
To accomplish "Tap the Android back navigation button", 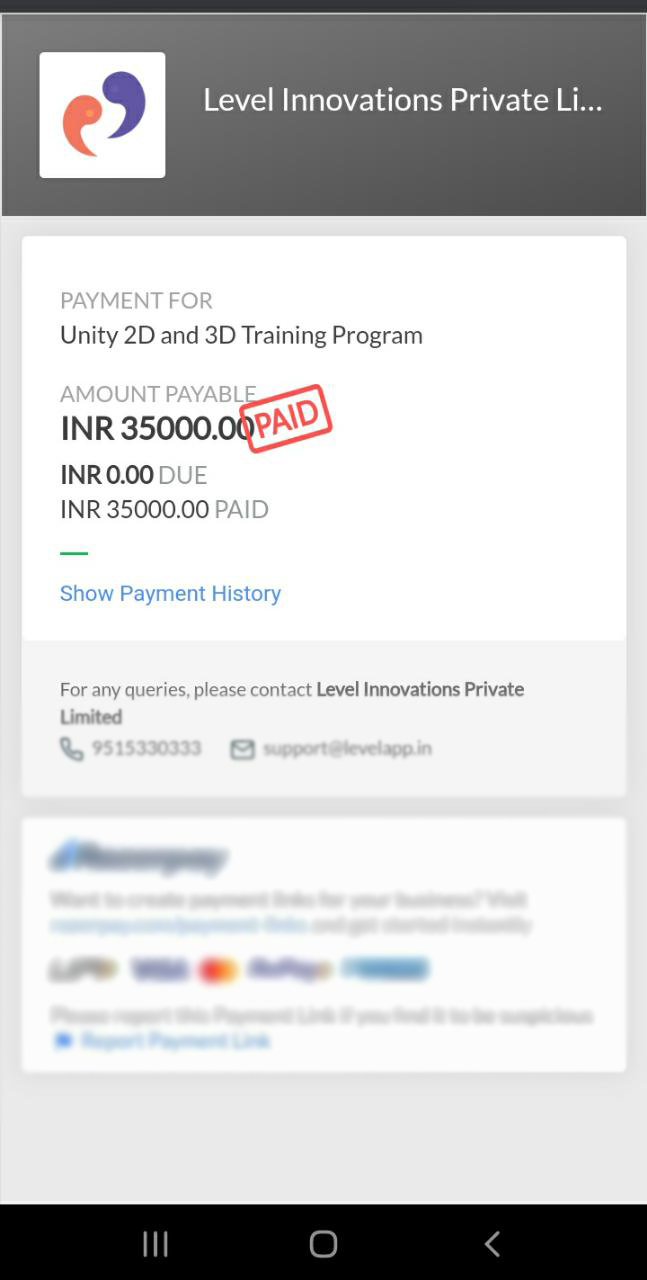I will 492,1243.
